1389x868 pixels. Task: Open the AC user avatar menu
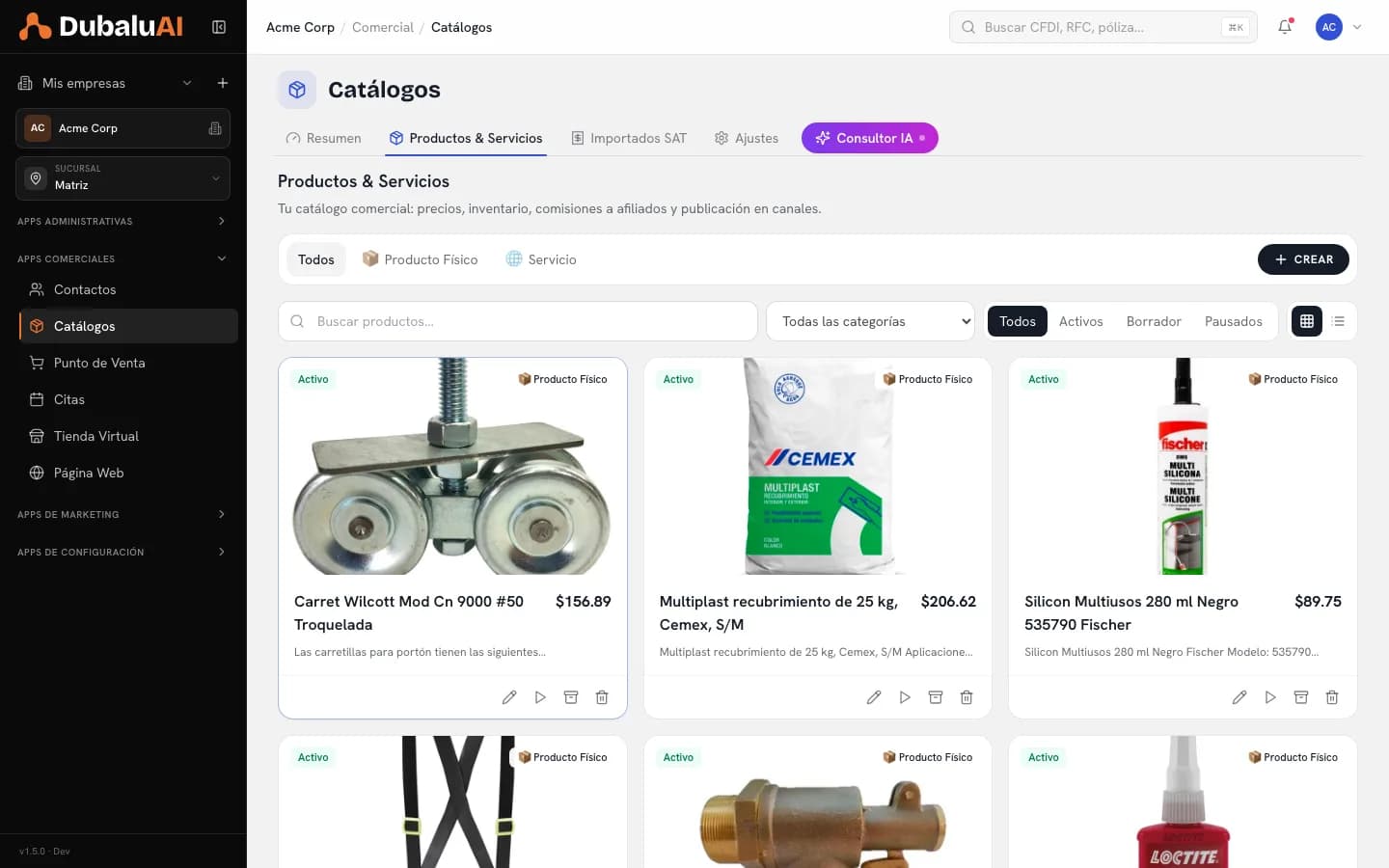click(1329, 27)
